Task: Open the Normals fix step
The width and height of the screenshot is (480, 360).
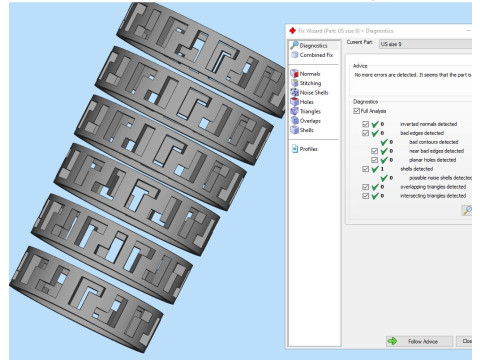Action: click(x=305, y=74)
